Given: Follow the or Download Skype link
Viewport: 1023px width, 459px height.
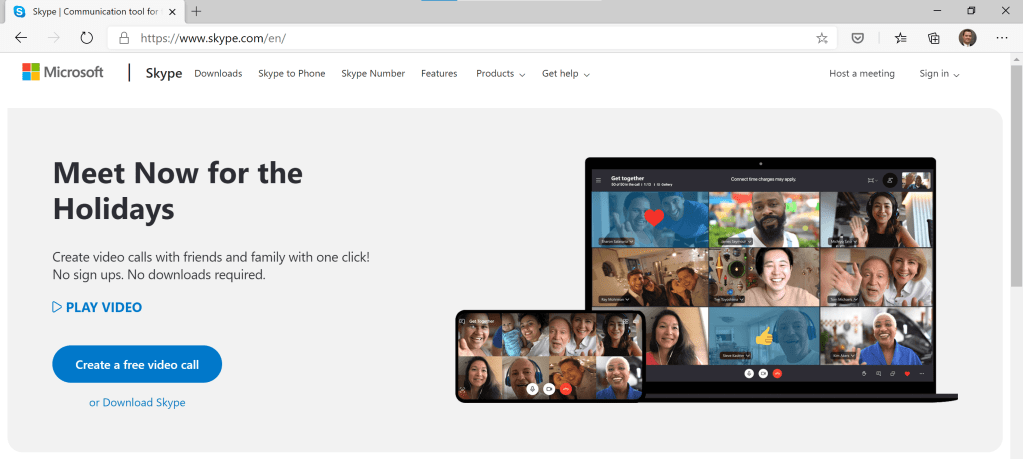Looking at the screenshot, I should 137,403.
